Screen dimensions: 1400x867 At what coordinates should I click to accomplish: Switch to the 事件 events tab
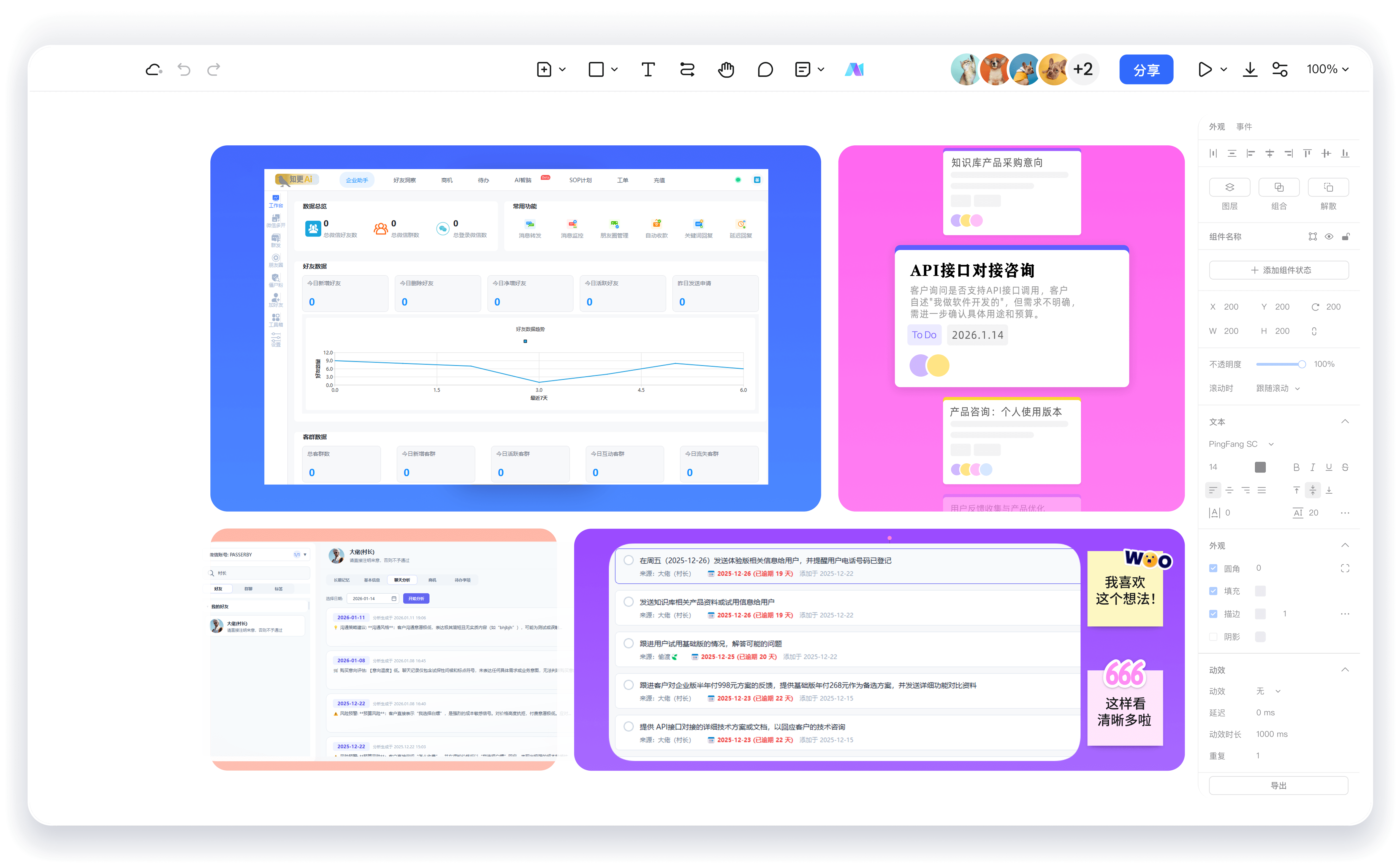(x=1243, y=127)
